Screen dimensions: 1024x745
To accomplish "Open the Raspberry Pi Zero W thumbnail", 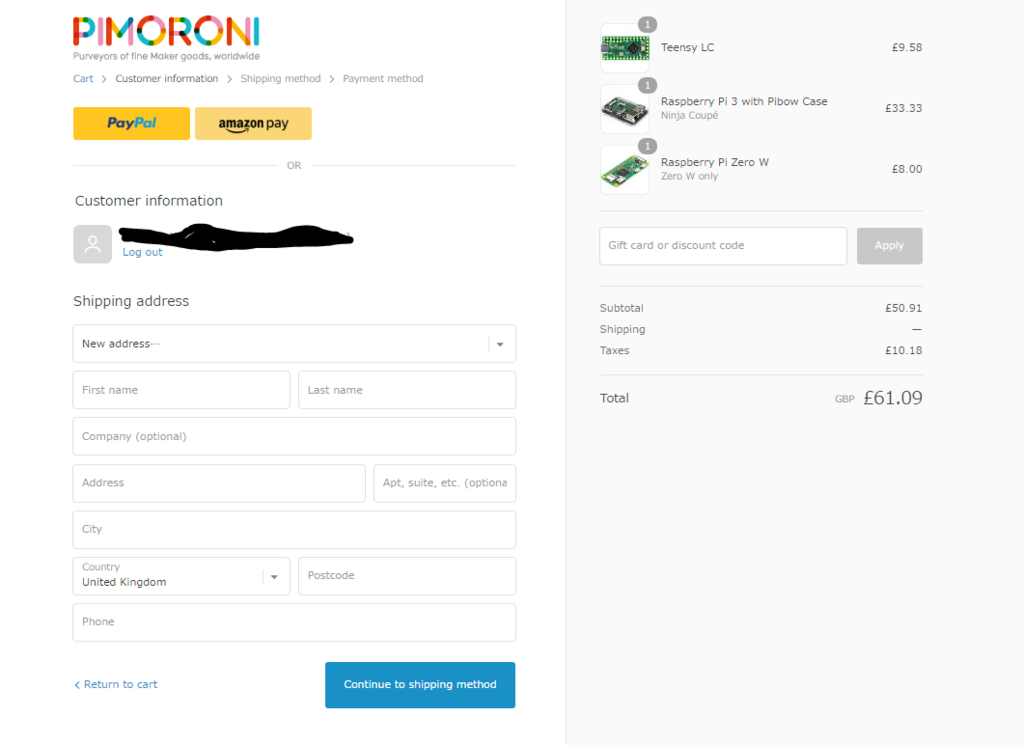I will coord(625,170).
